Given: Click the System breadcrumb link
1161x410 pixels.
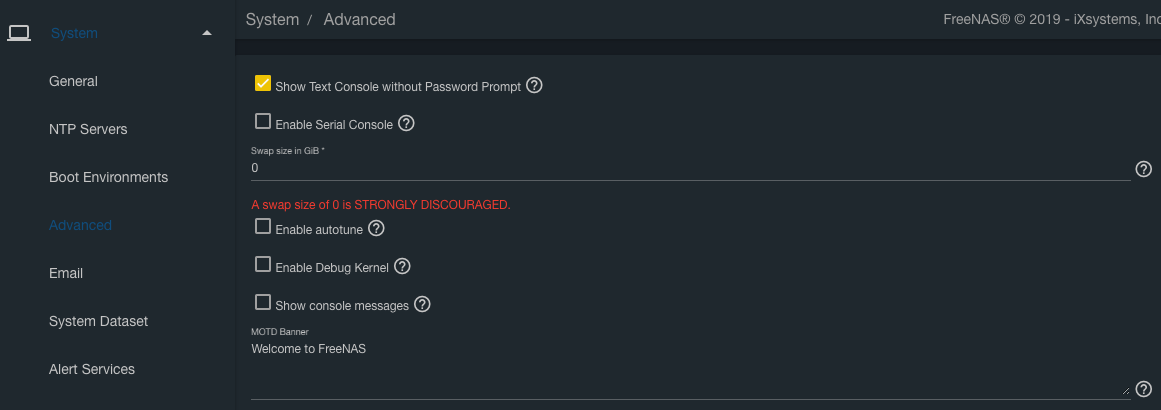Looking at the screenshot, I should click(272, 19).
